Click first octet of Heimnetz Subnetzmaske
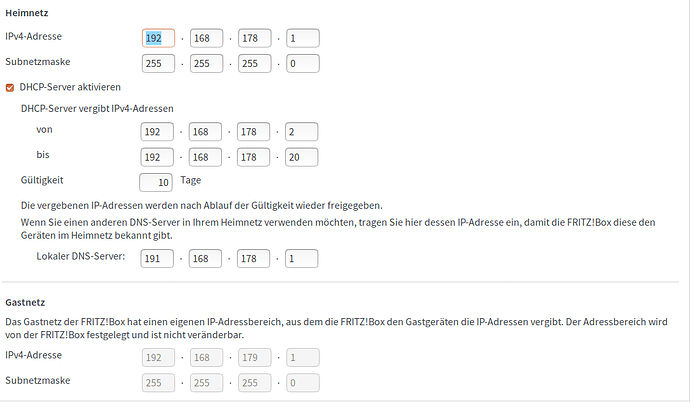The width and height of the screenshot is (690, 402). 158,64
